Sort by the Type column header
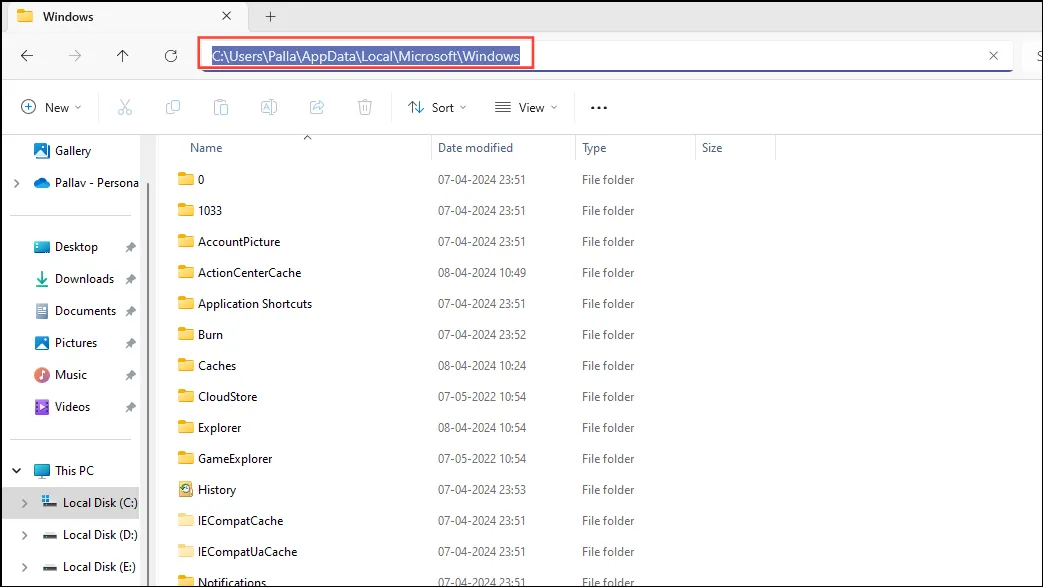1043x587 pixels. tap(594, 148)
